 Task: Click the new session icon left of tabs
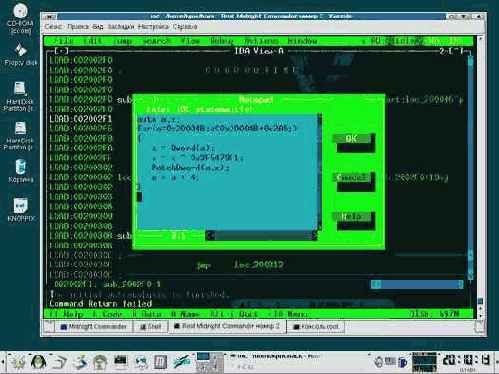pyautogui.click(x=49, y=326)
